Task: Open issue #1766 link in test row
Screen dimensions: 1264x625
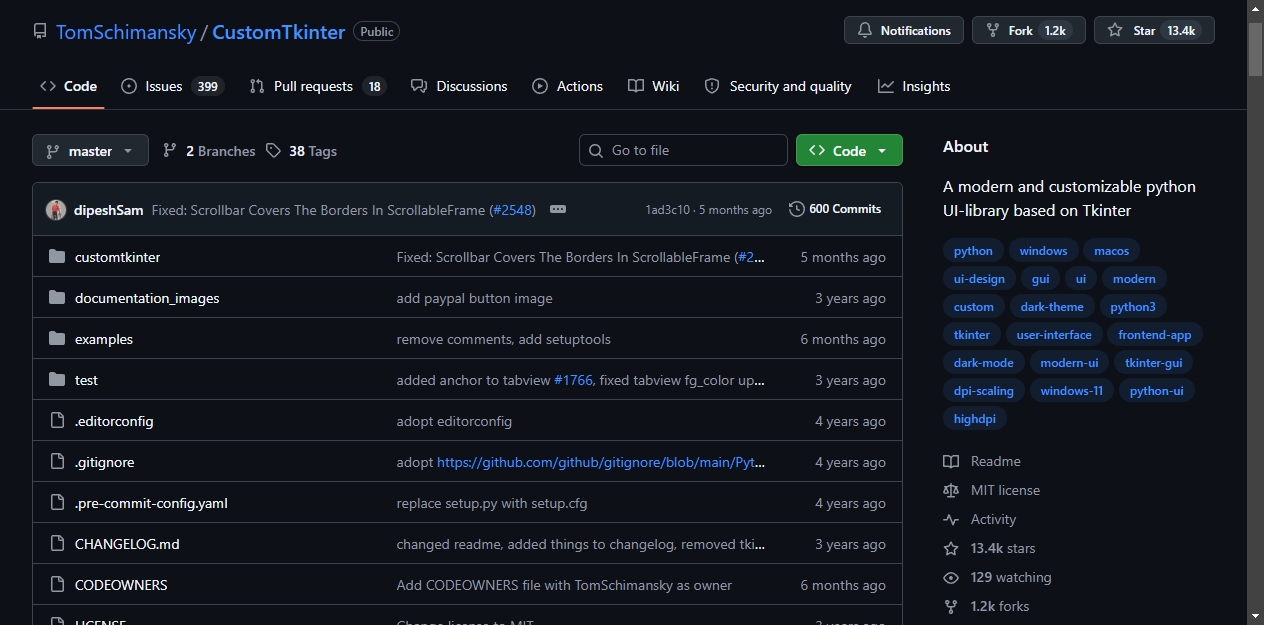Action: tap(573, 380)
